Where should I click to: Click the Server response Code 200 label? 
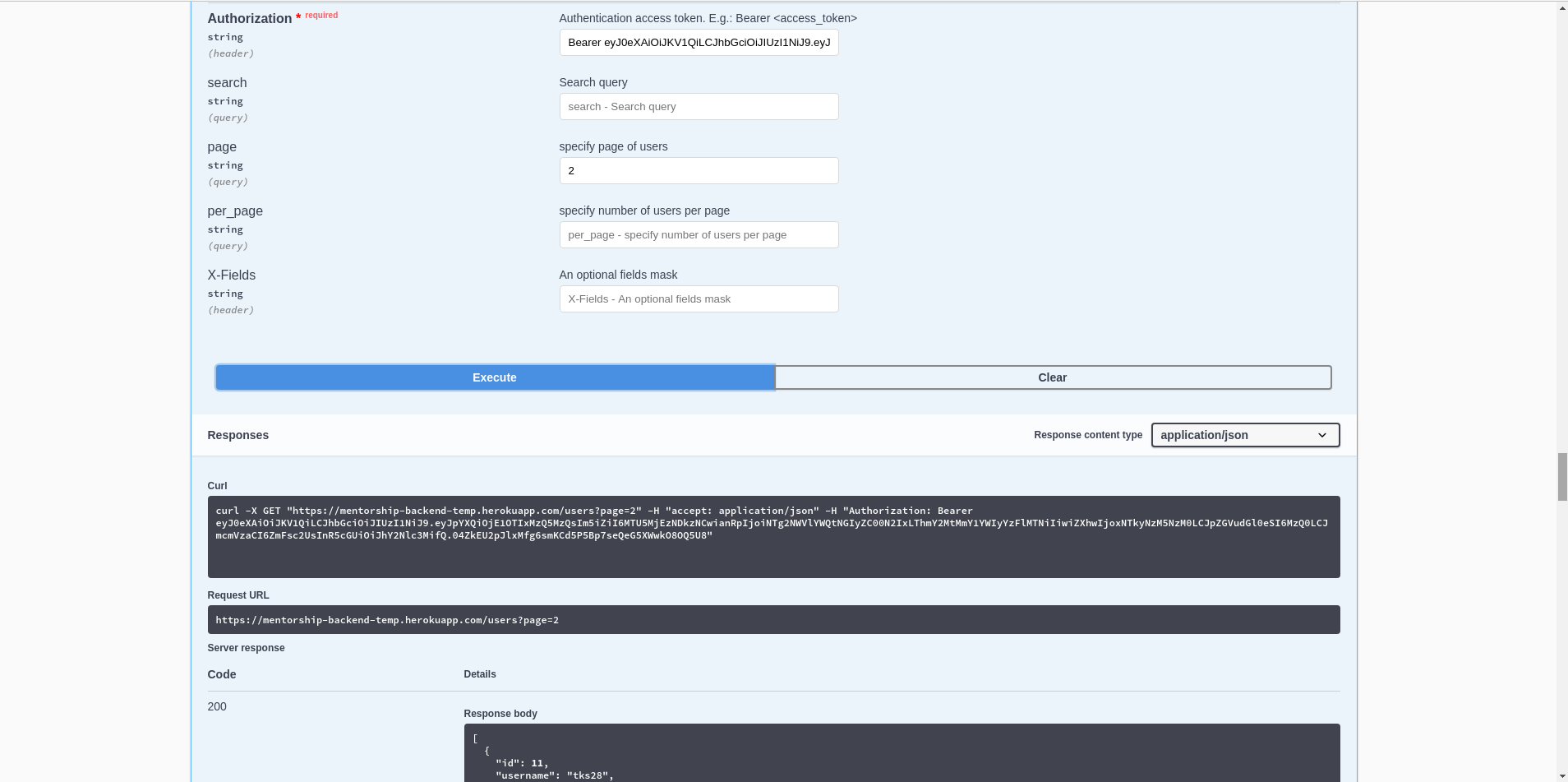(216, 706)
